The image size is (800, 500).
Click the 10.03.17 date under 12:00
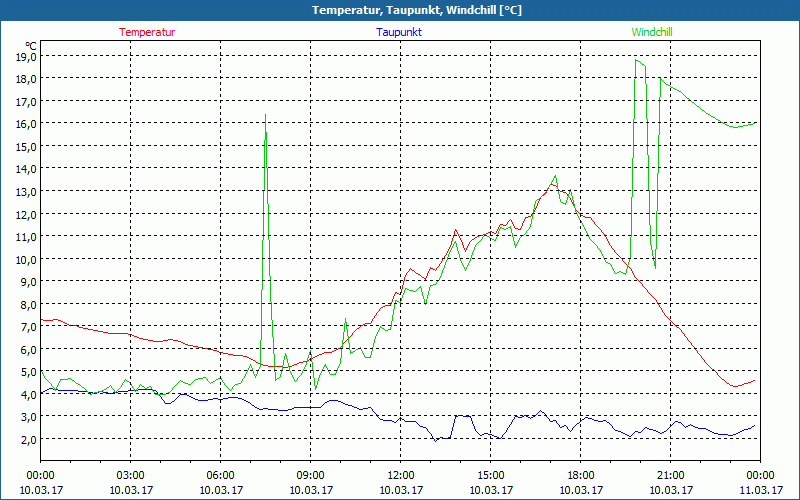point(401,490)
